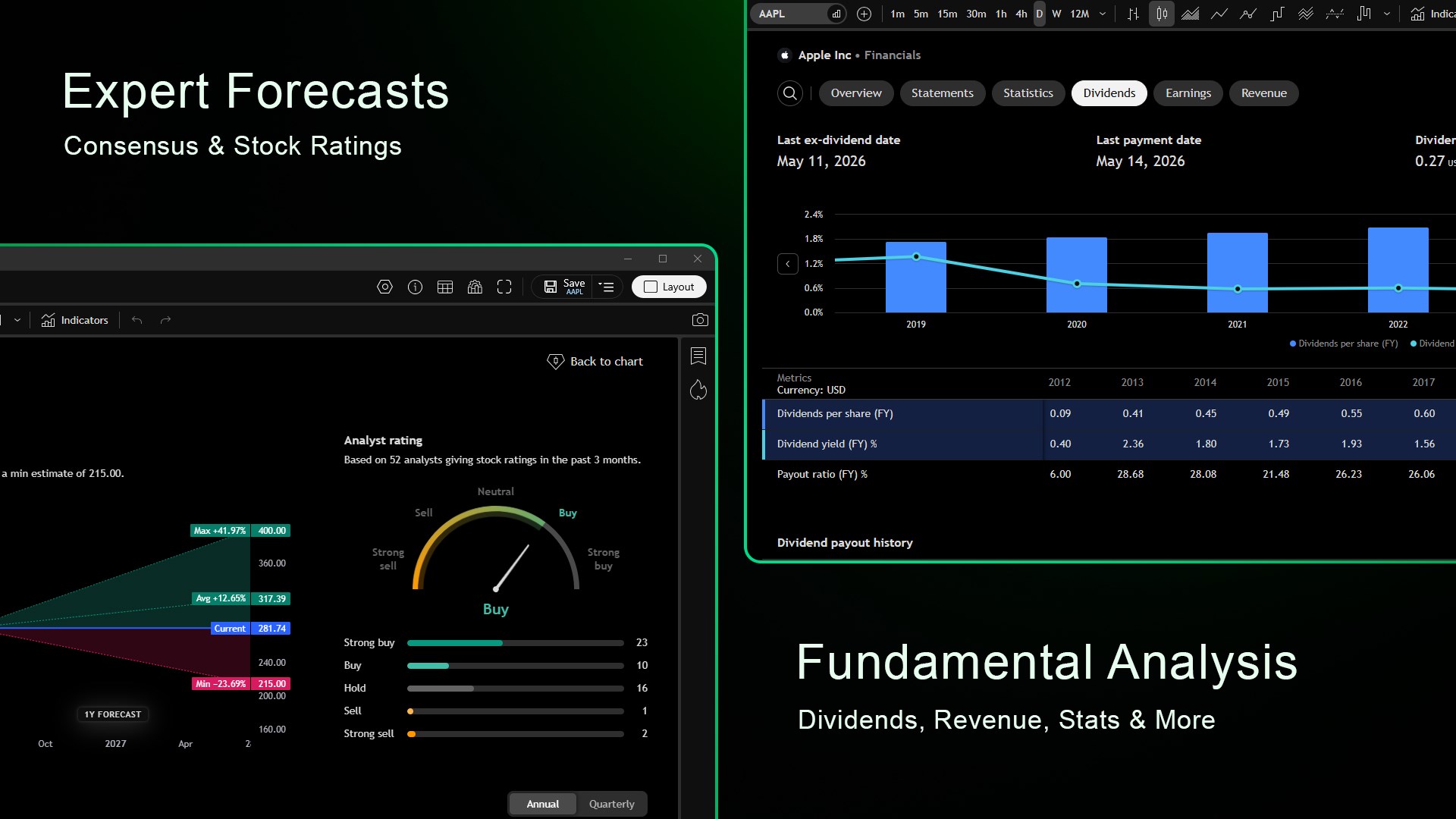Switch forecast to Annual
This screenshot has height=819, width=1456.
pyautogui.click(x=543, y=804)
